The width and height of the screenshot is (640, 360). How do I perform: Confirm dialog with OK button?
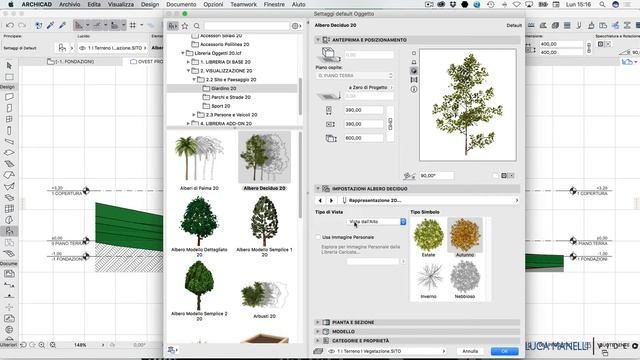tap(504, 351)
